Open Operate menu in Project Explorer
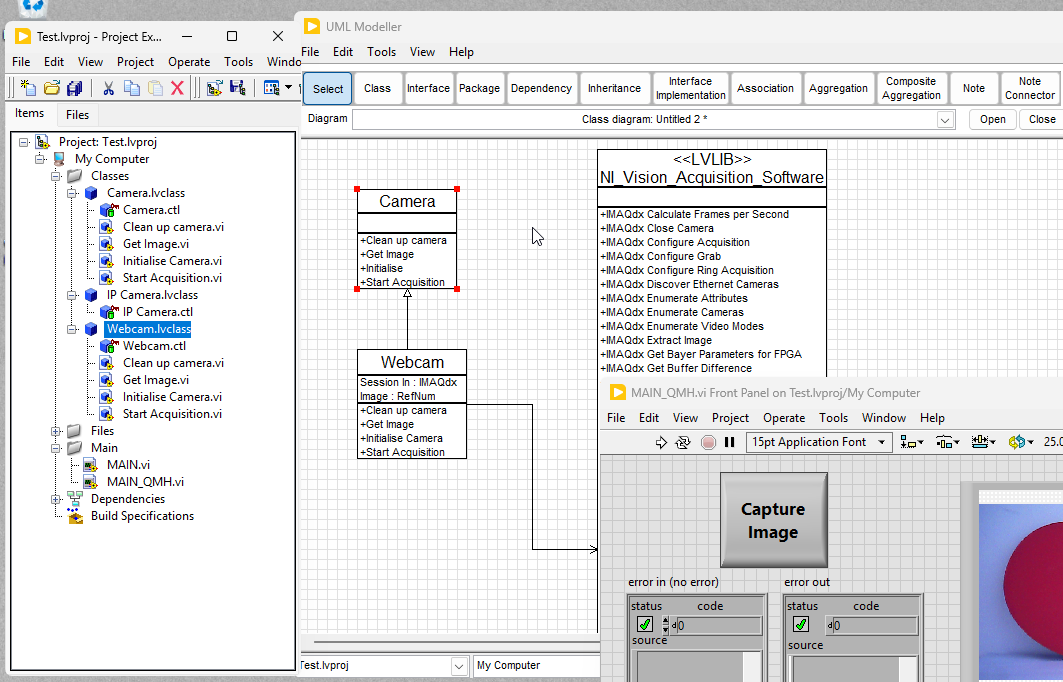Screen dimensions: 1063x682 point(189,62)
